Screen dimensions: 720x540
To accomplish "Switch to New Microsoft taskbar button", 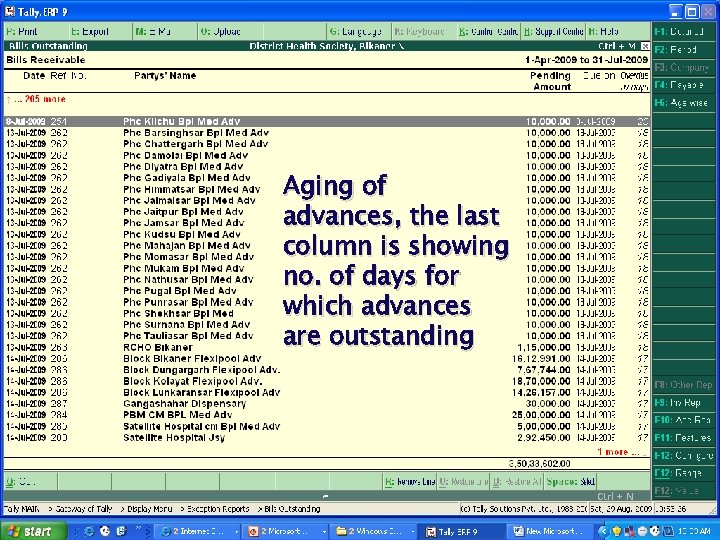I will click(x=551, y=531).
